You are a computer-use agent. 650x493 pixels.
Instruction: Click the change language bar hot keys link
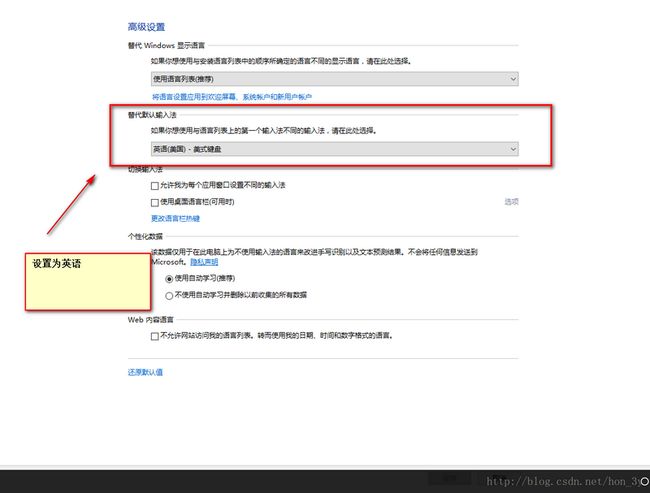pos(175,218)
